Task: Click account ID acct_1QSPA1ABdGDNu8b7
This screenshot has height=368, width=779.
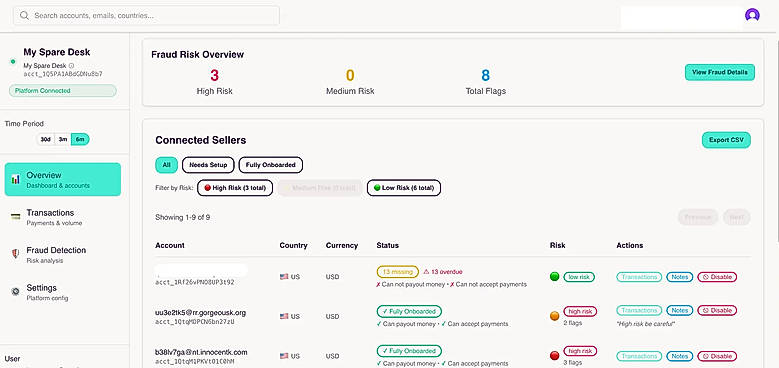Action: click(63, 74)
